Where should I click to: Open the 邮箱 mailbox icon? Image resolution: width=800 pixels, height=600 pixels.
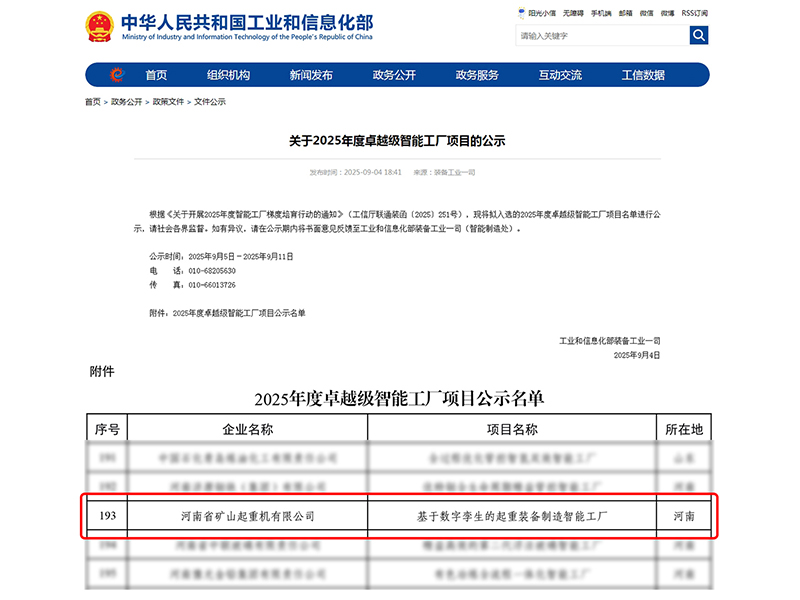pyautogui.click(x=624, y=13)
